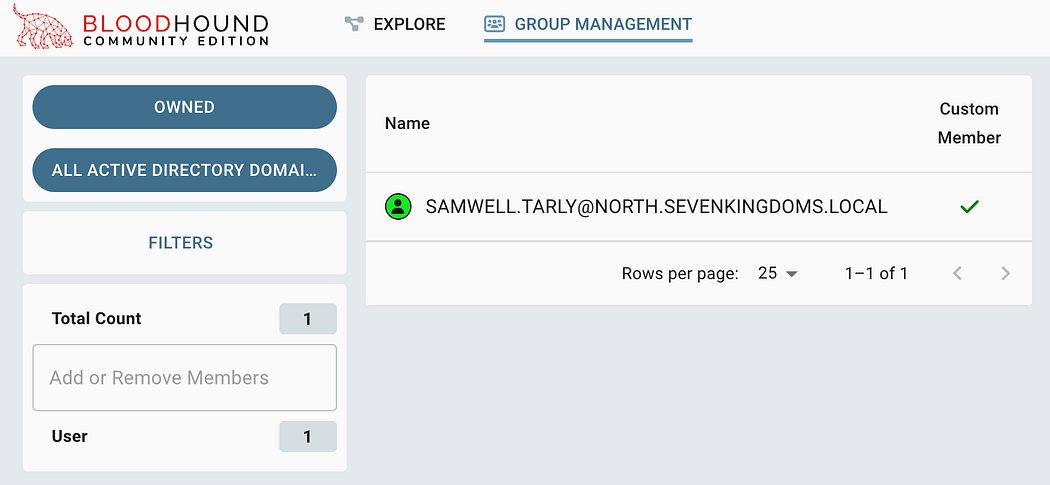The height and width of the screenshot is (485, 1050).
Task: Click the Group Management people icon
Action: 494,24
